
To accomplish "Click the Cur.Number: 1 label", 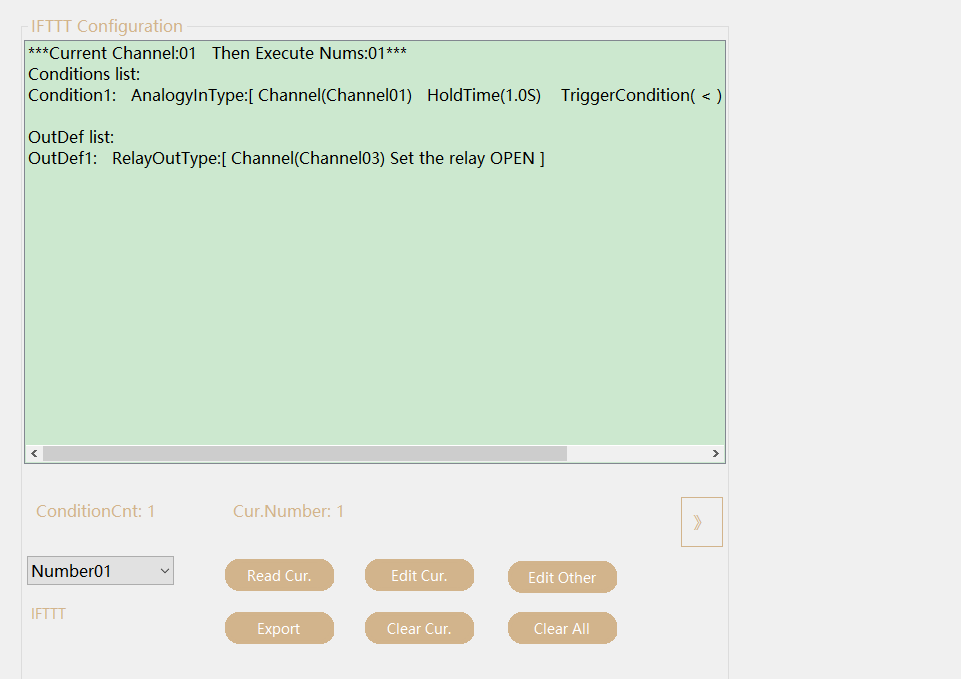I will pyautogui.click(x=288, y=512).
